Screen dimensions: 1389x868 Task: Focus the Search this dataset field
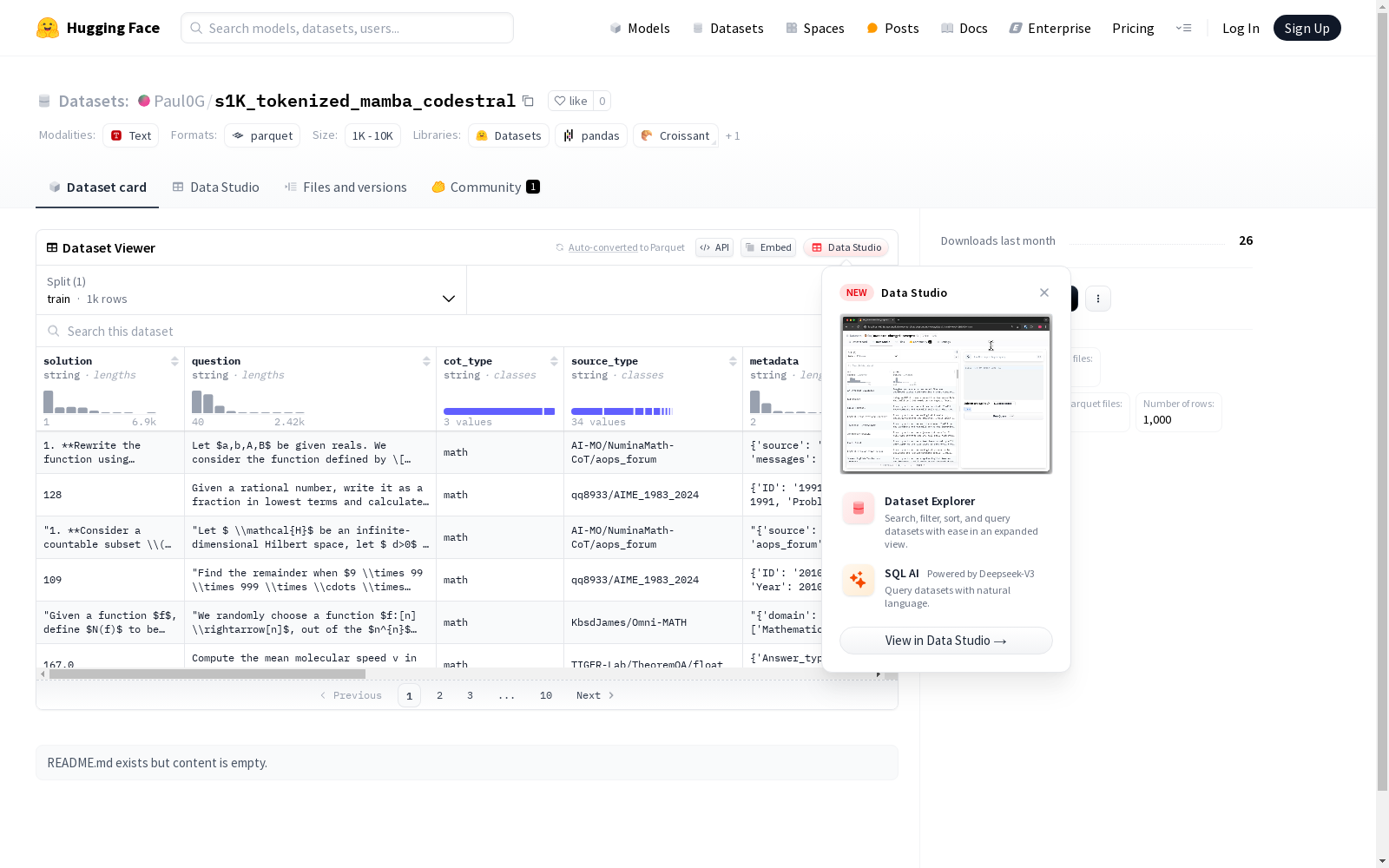[429, 331]
